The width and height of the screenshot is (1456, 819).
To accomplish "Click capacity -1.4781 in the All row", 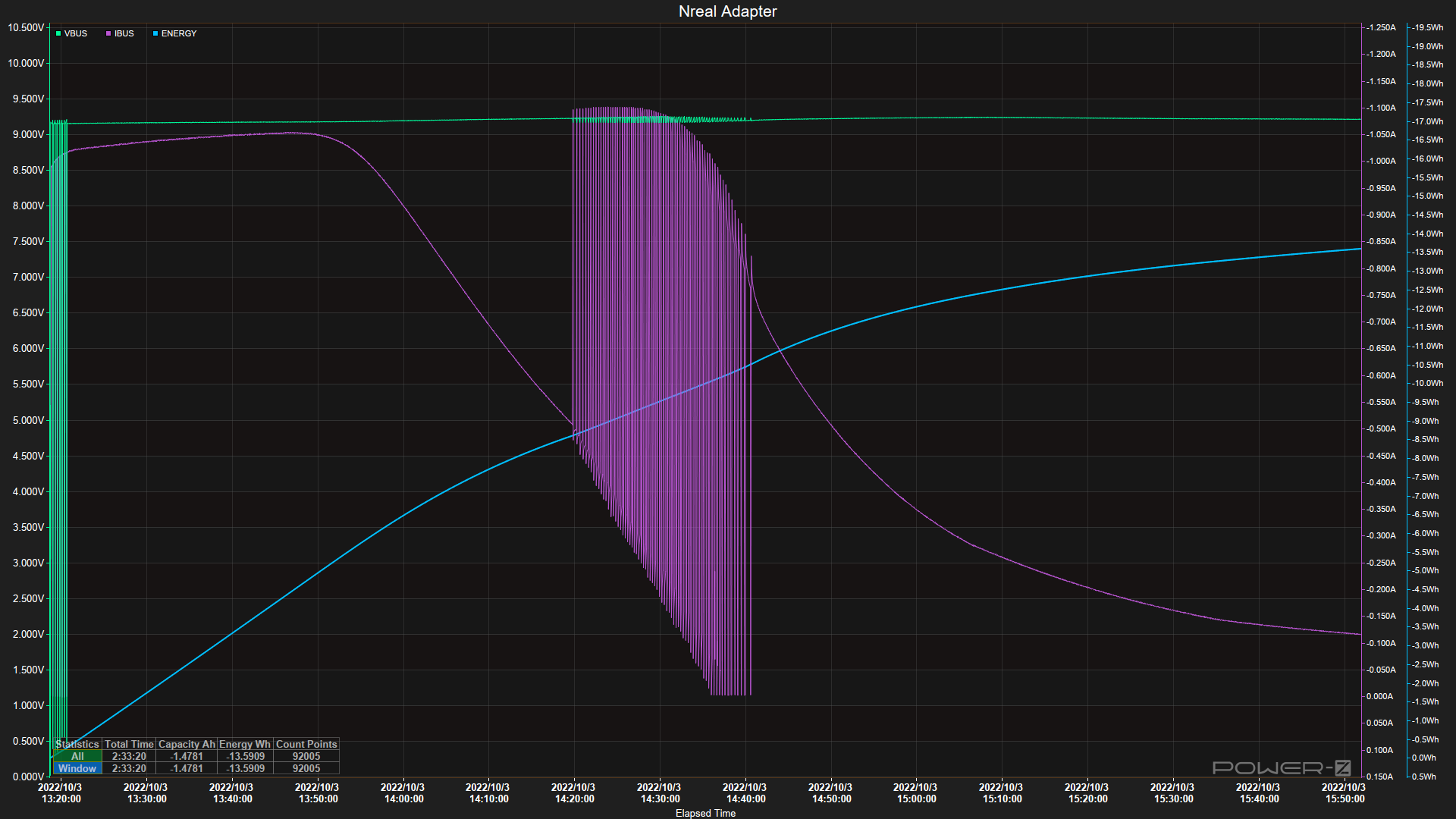I will tap(187, 757).
